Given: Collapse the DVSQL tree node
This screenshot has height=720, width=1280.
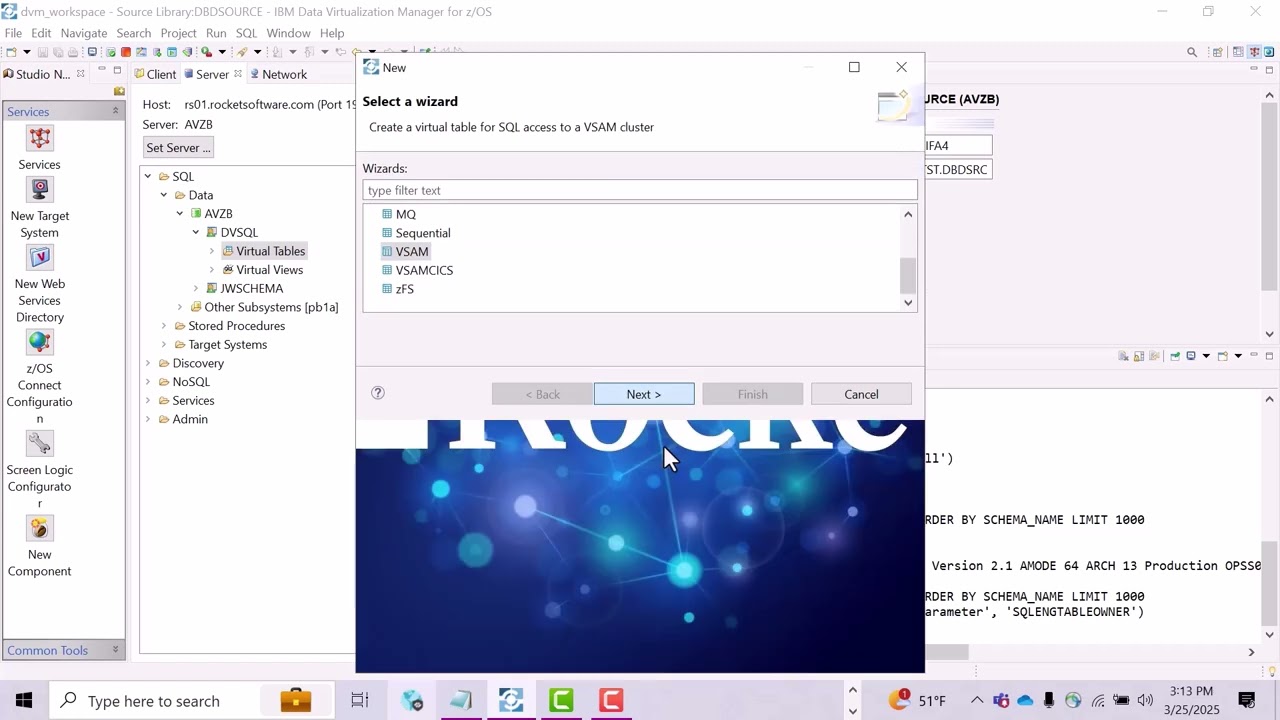Looking at the screenshot, I should pos(196,232).
